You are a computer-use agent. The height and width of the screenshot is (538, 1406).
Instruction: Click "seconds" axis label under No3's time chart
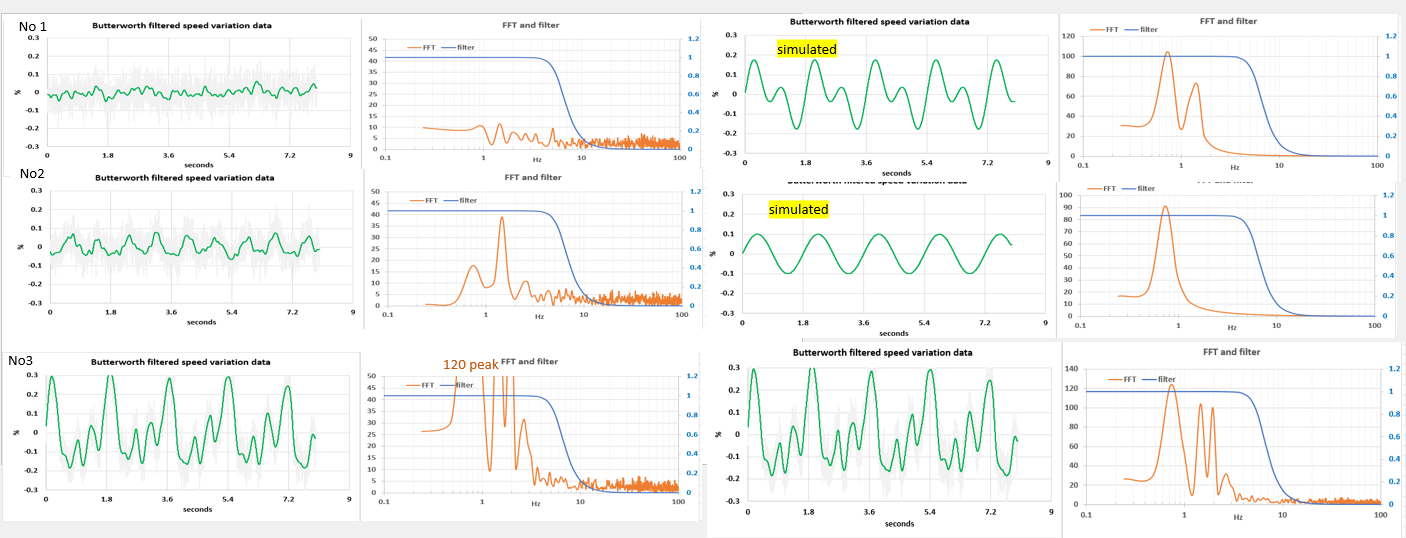tap(198, 509)
